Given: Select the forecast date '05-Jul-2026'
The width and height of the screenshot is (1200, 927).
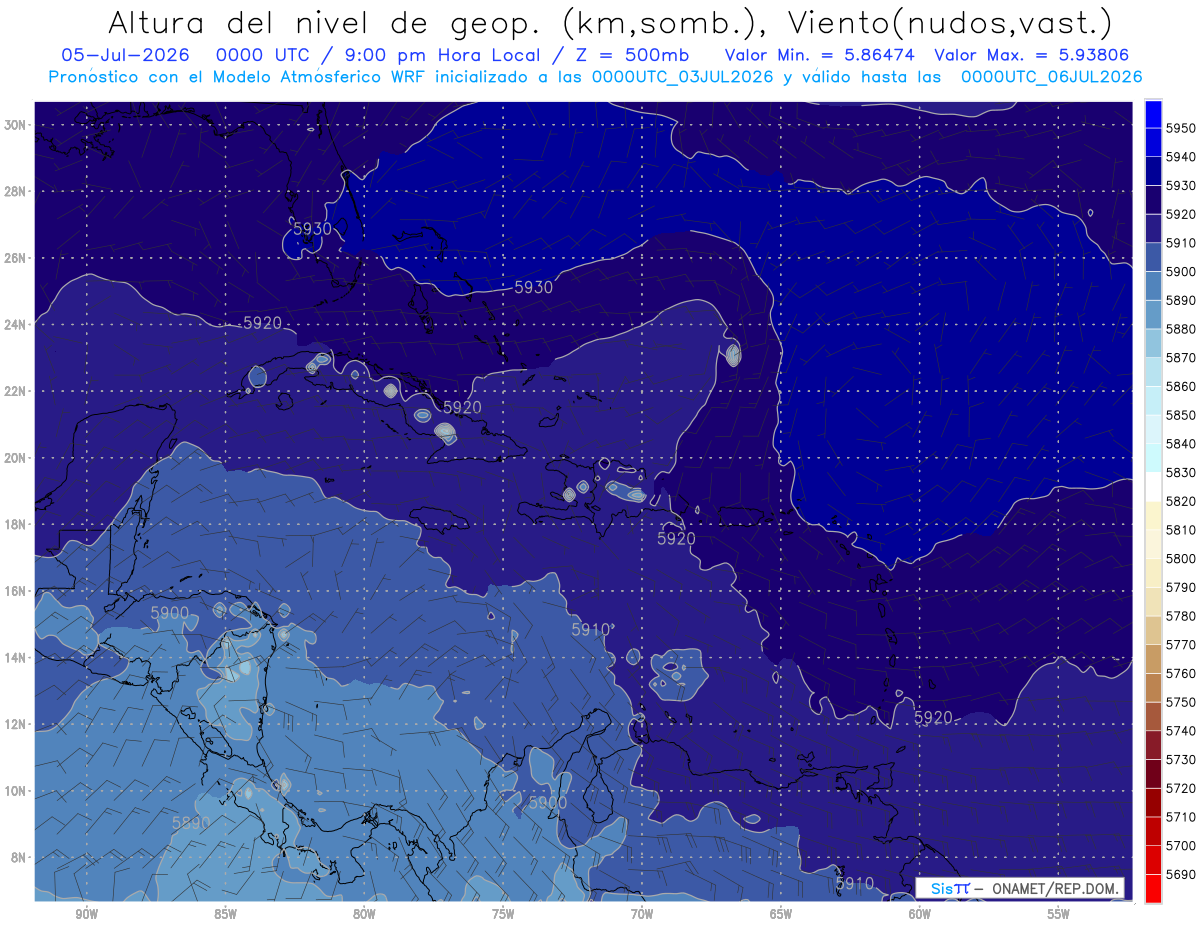Looking at the screenshot, I should pyautogui.click(x=125, y=55).
